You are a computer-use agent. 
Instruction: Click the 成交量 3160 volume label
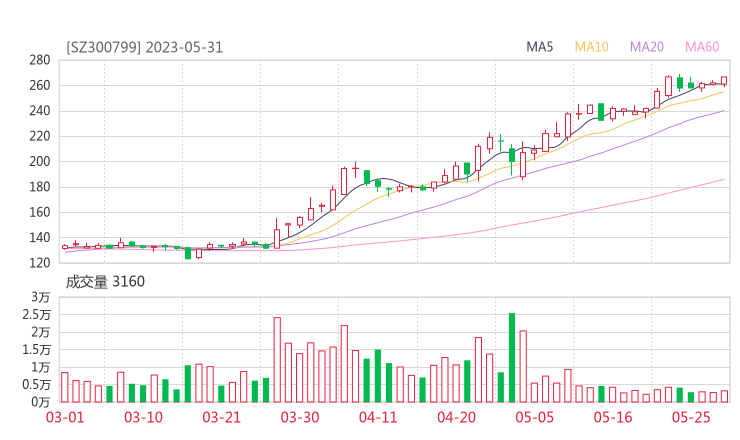105,282
